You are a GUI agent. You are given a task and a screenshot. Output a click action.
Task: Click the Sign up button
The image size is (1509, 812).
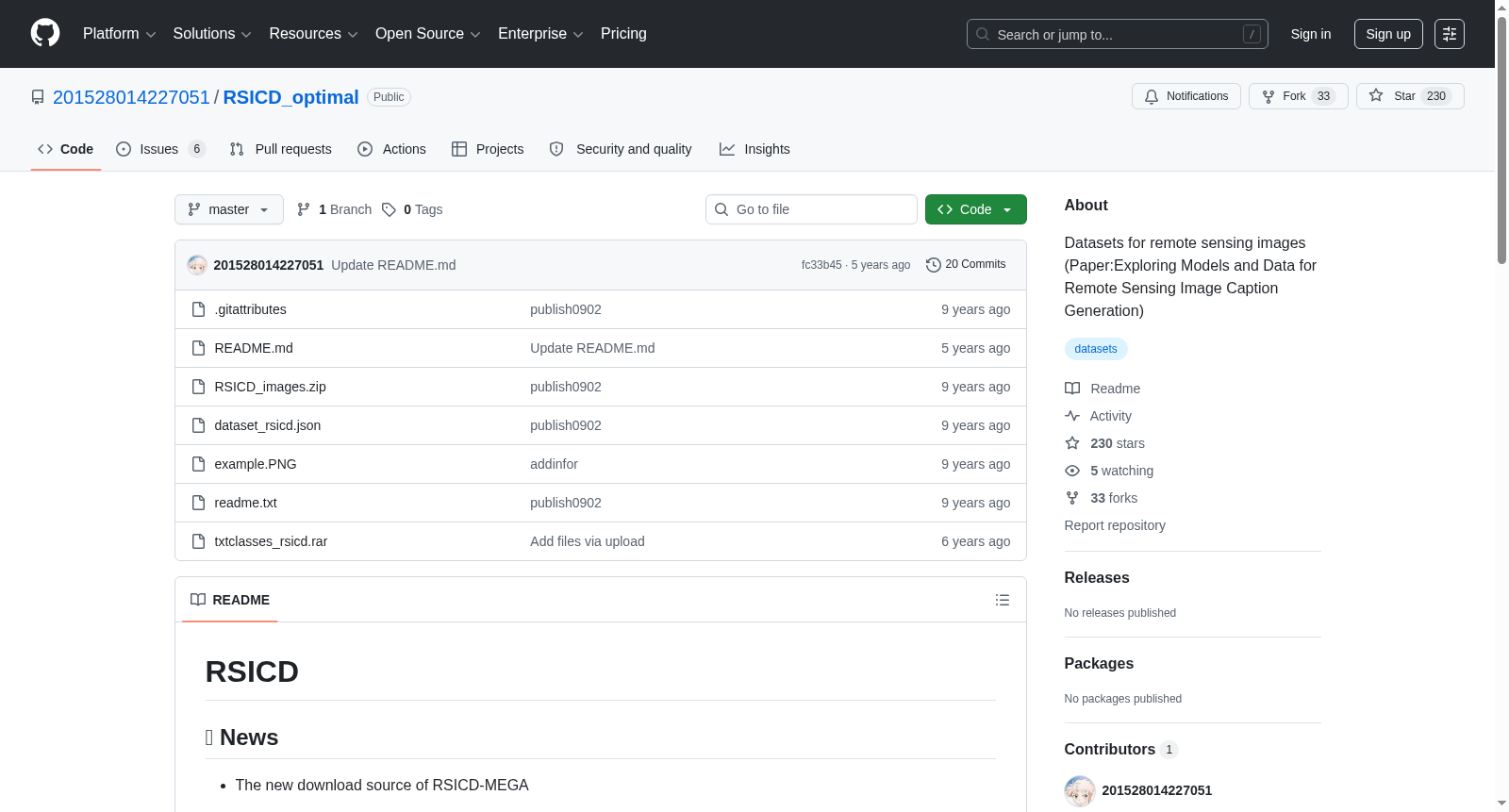coord(1388,34)
